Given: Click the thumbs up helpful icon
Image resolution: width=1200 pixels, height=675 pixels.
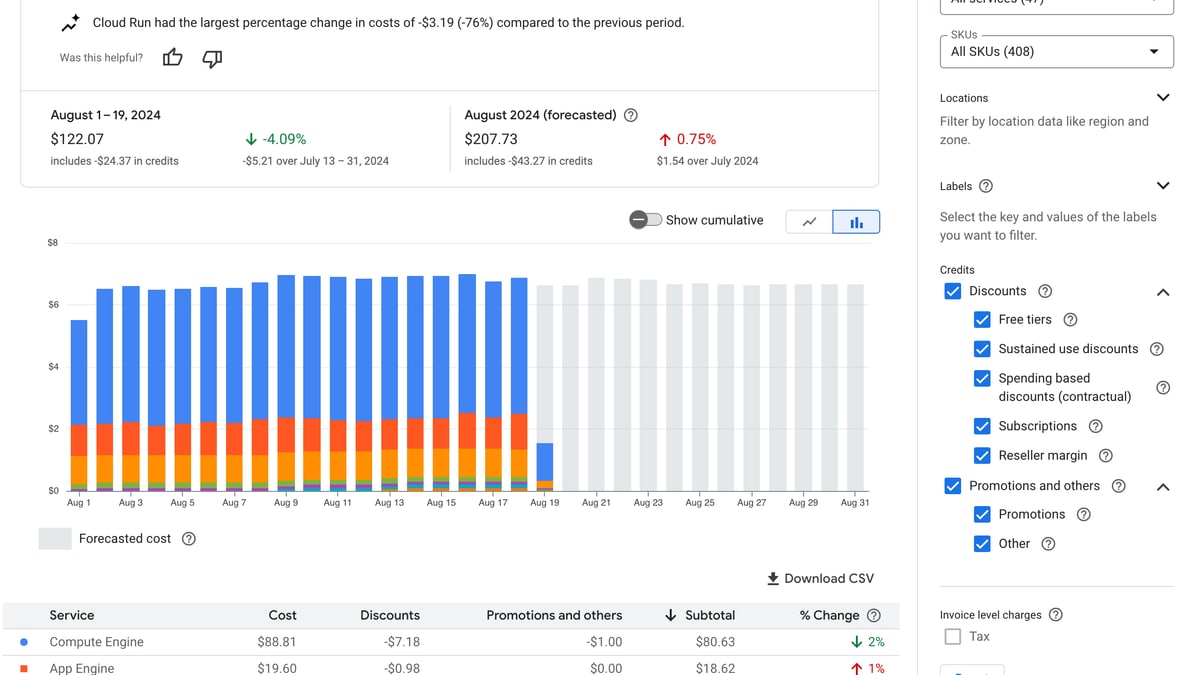Looking at the screenshot, I should (173, 58).
